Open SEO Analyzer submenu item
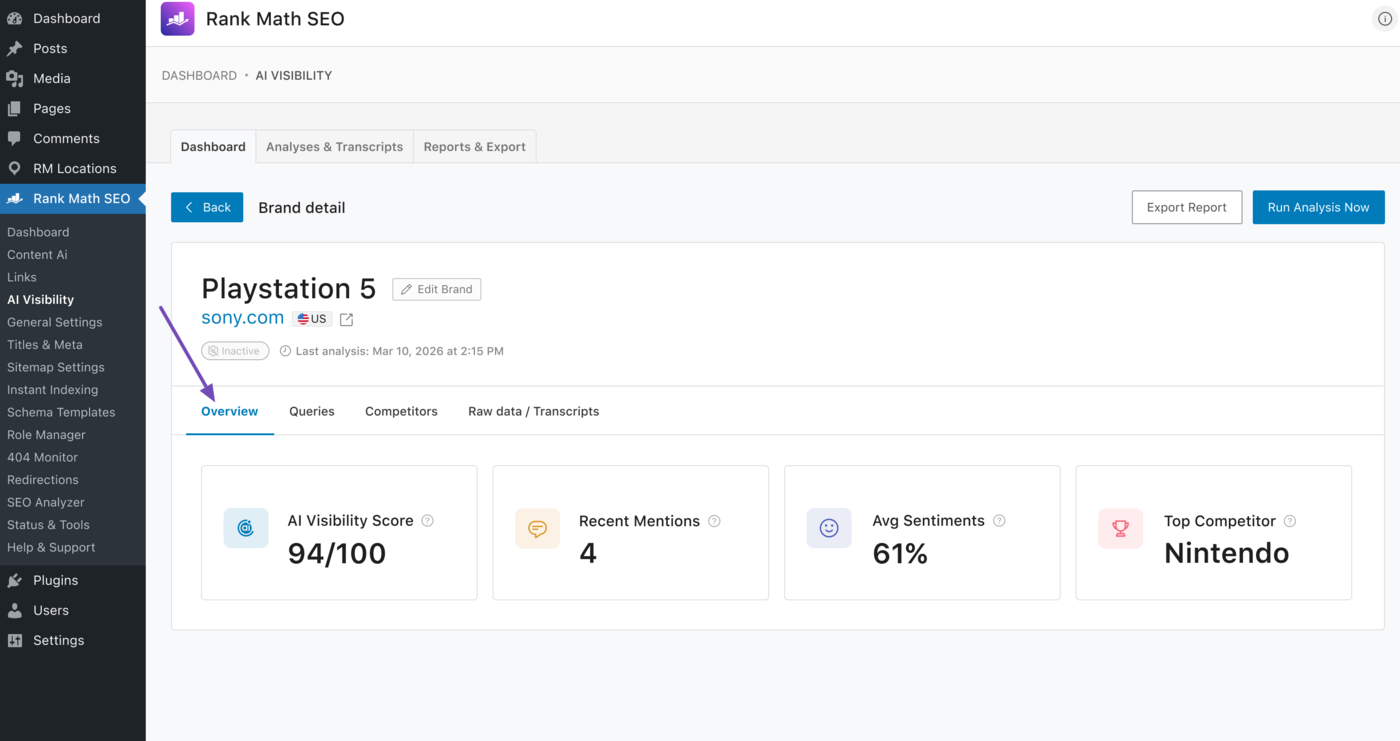 pos(46,502)
